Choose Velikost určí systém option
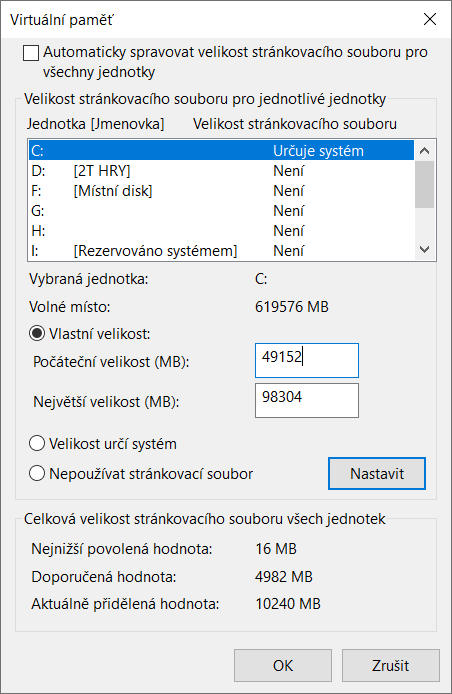 37,443
